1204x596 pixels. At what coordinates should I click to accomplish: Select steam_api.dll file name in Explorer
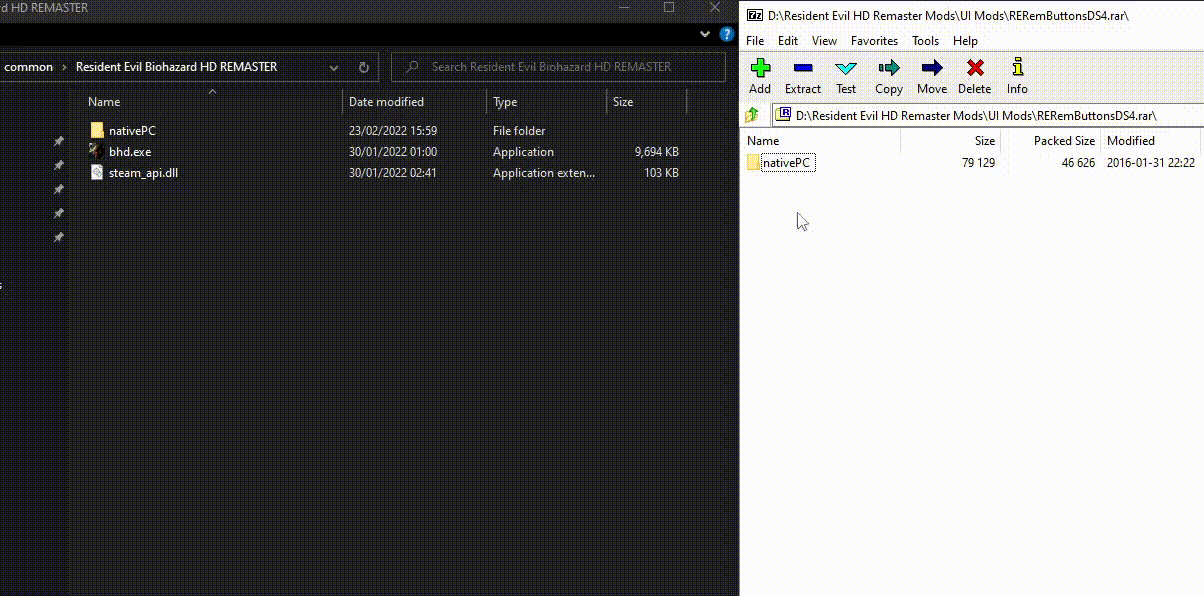coord(143,172)
